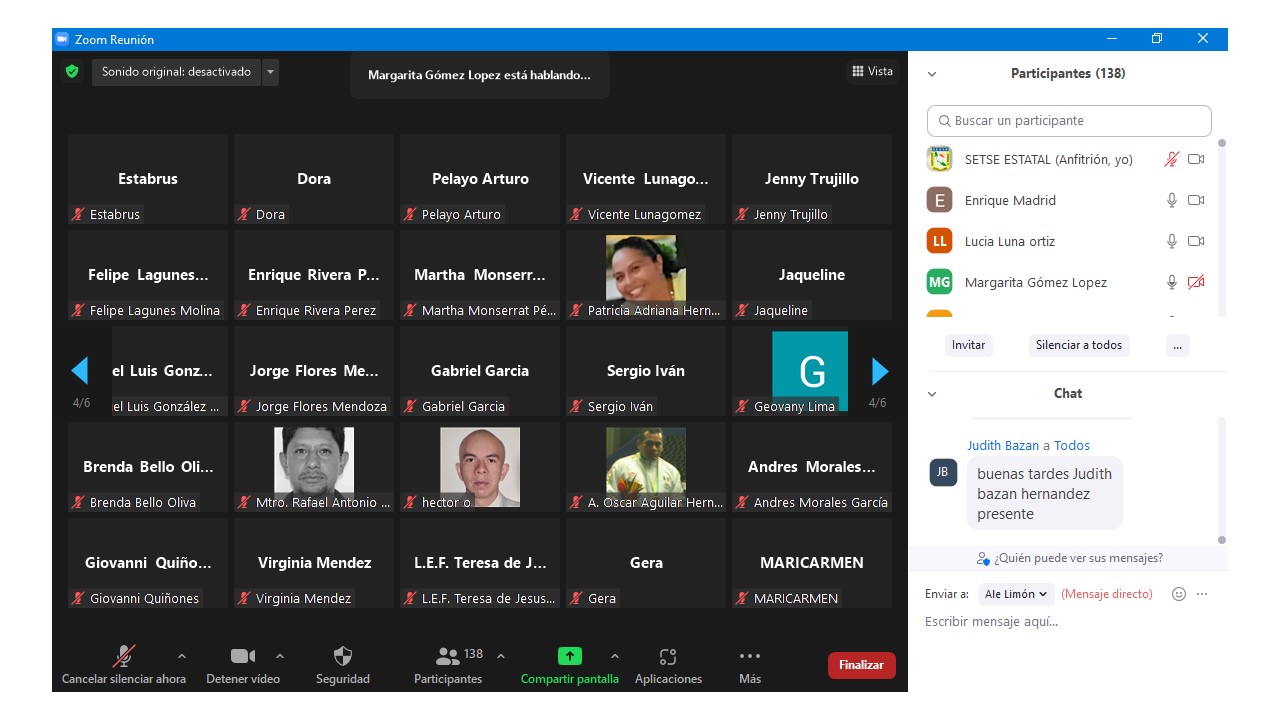The width and height of the screenshot is (1280, 720).
Task: Click the Más three-dots icon
Action: (x=749, y=657)
